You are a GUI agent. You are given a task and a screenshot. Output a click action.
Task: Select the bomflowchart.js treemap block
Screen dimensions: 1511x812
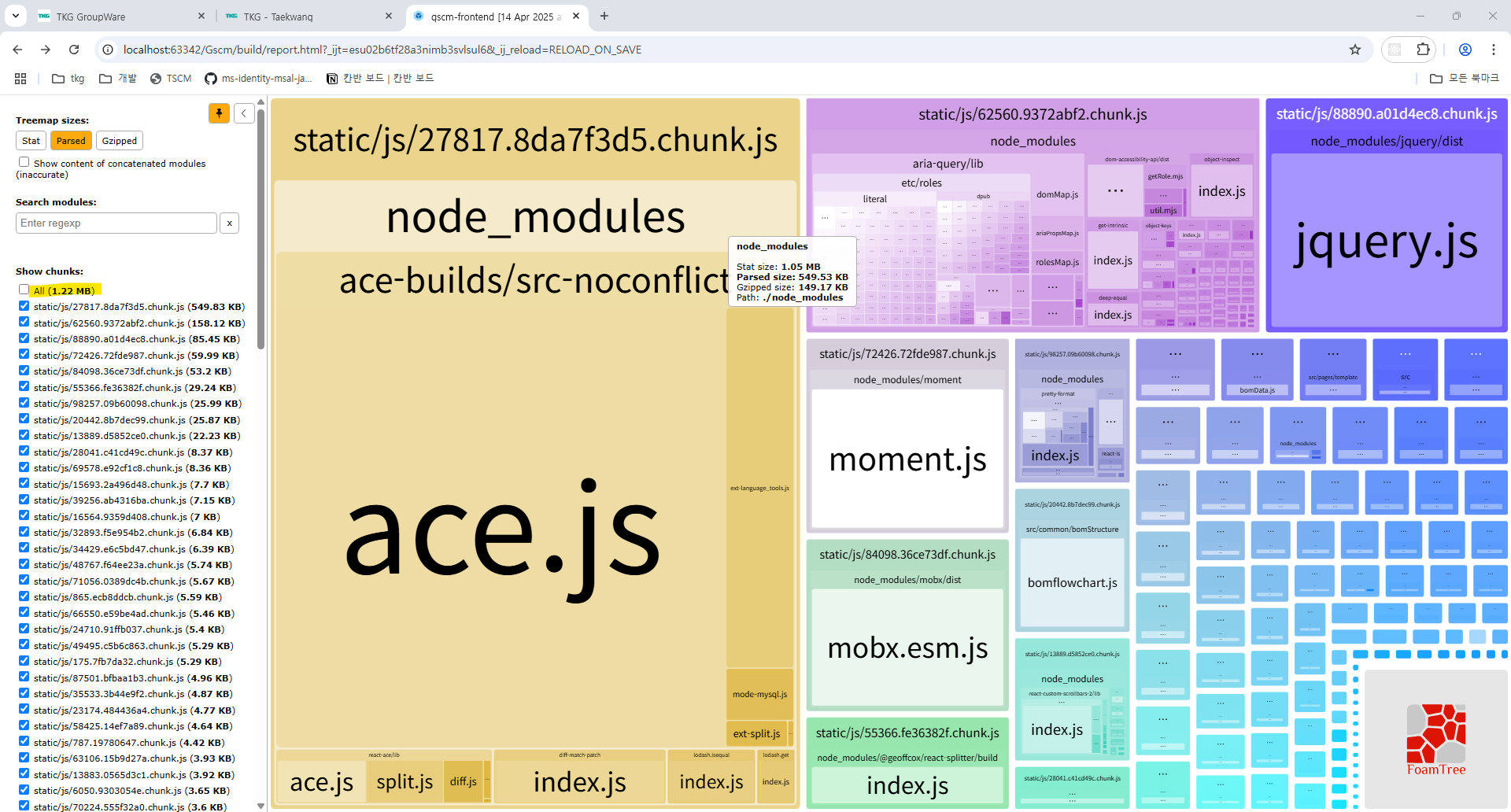point(1072,582)
